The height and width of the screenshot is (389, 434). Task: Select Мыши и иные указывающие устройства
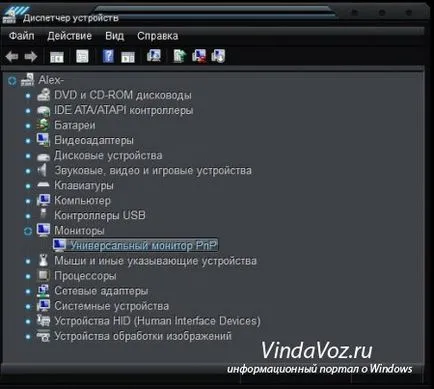(x=155, y=261)
